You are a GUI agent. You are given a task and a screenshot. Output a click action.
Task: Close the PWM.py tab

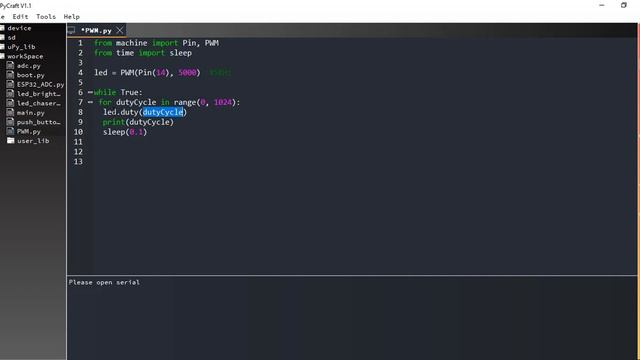(x=120, y=30)
